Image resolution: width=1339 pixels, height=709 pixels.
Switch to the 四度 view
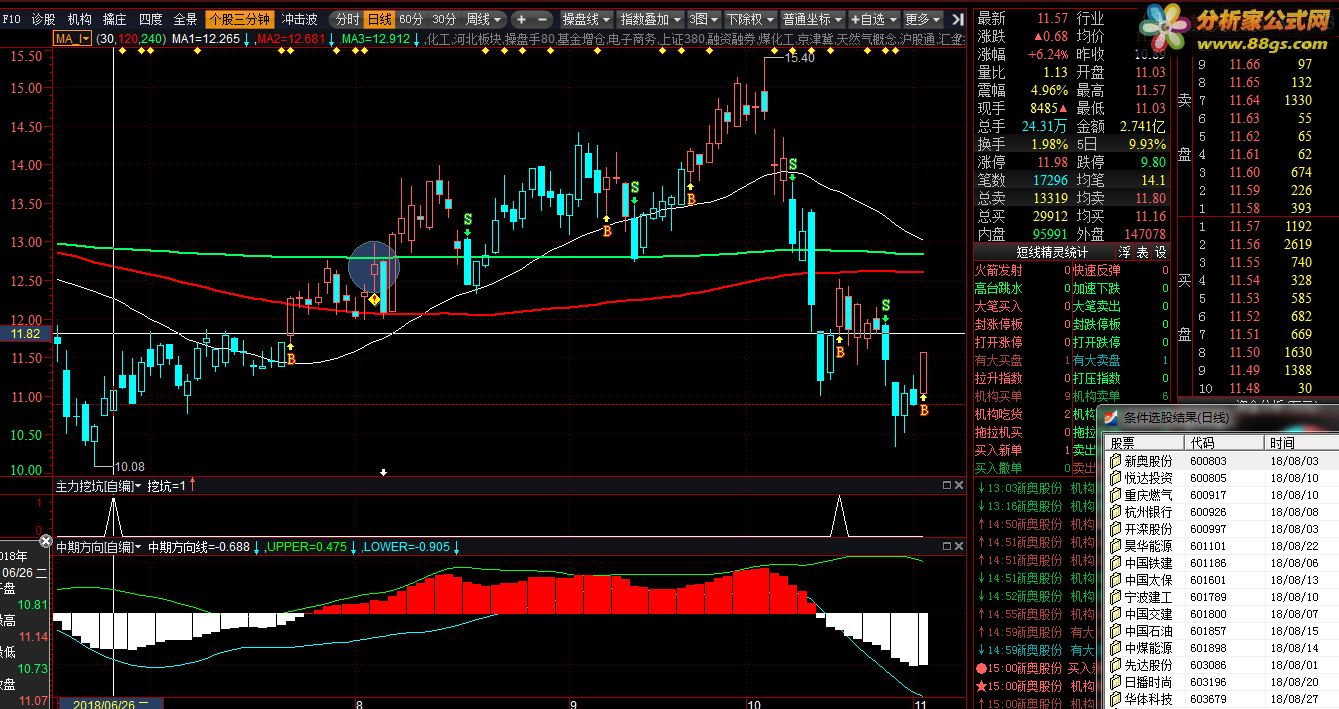150,19
